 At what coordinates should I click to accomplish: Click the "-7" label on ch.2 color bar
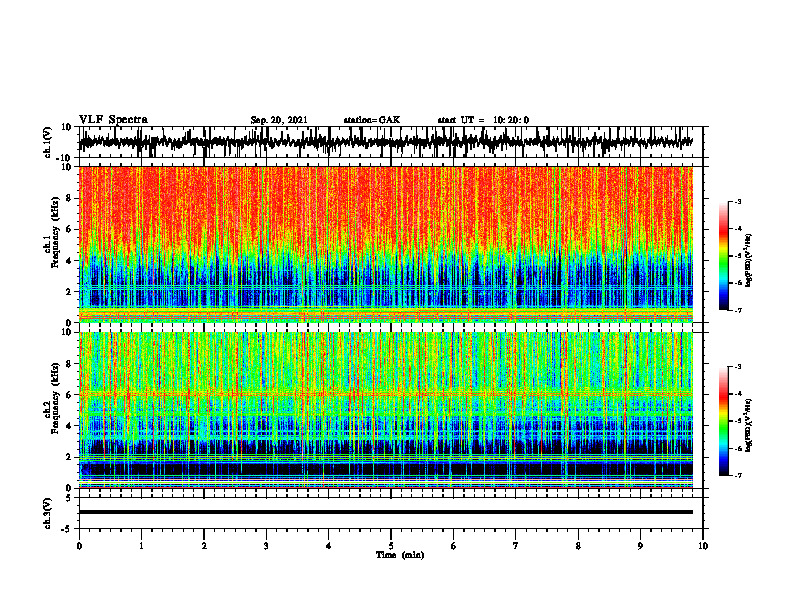pyautogui.click(x=738, y=475)
